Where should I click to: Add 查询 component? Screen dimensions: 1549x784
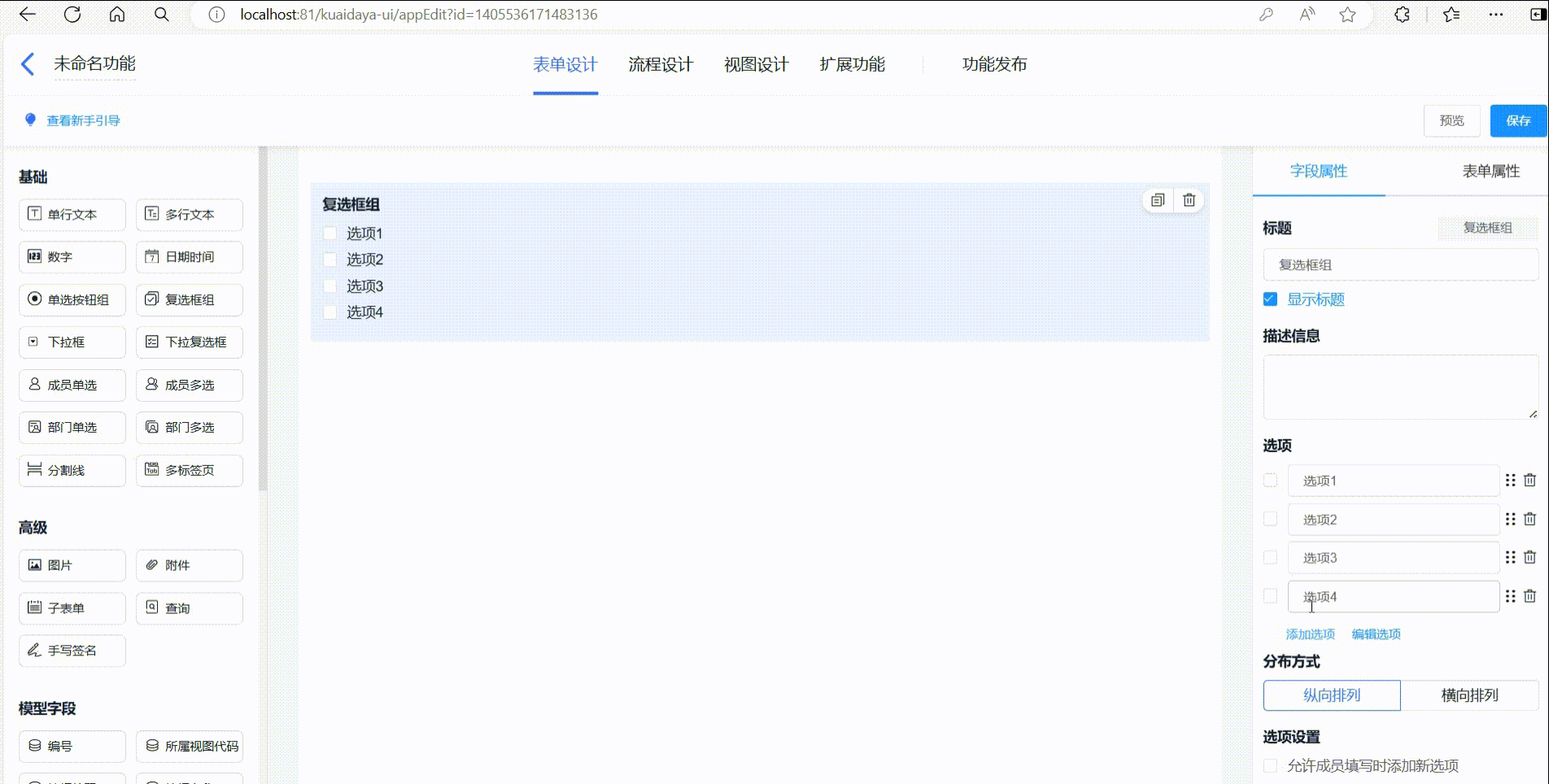(190, 608)
